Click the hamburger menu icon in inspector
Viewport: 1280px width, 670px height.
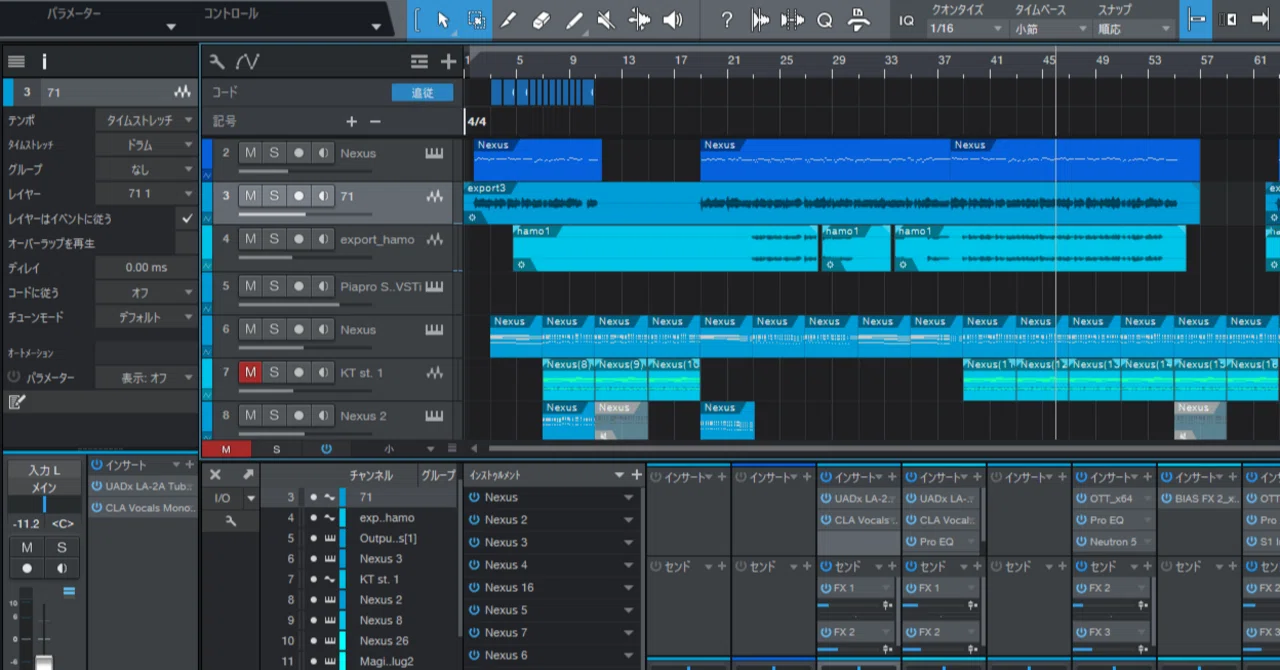pyautogui.click(x=16, y=62)
